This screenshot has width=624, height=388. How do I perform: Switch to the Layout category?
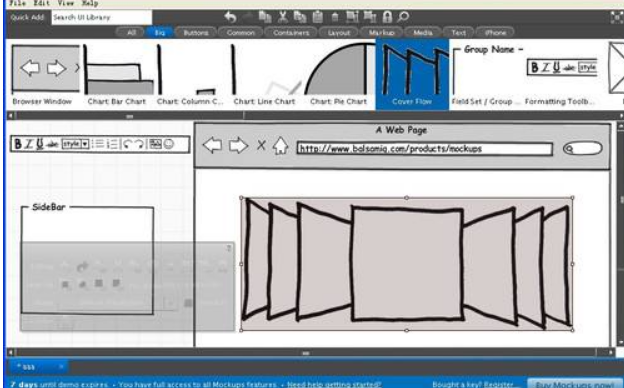coord(339,33)
